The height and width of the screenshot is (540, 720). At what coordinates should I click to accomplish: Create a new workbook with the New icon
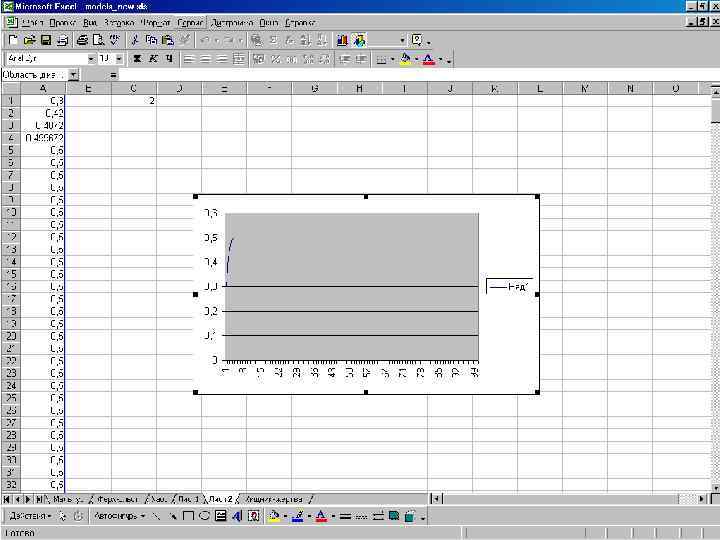12,40
